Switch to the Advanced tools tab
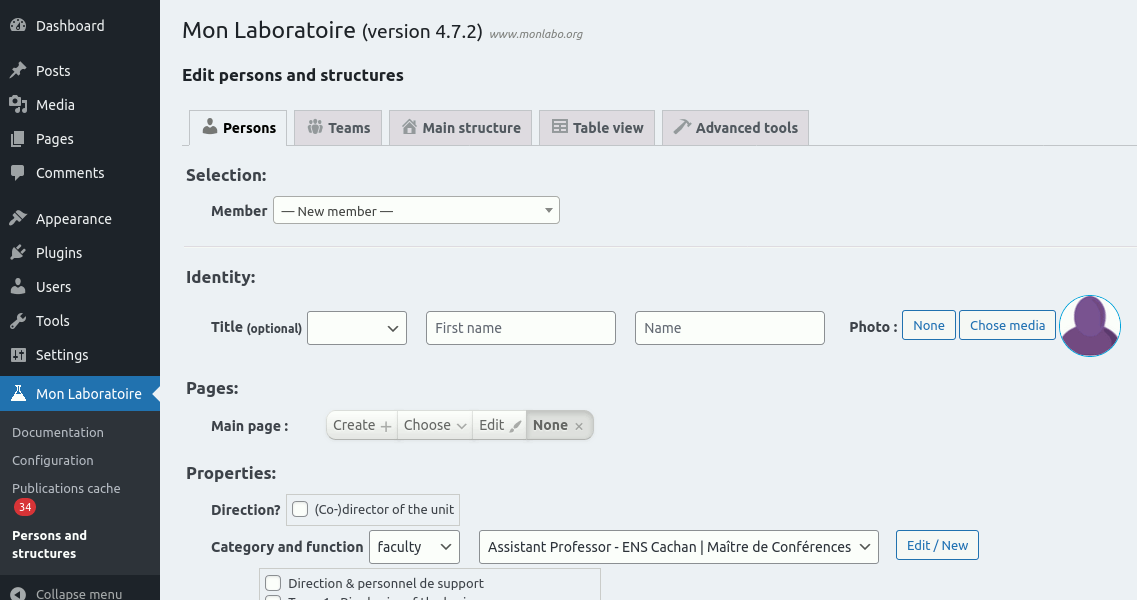Image resolution: width=1137 pixels, height=600 pixels. pyautogui.click(x=735, y=128)
